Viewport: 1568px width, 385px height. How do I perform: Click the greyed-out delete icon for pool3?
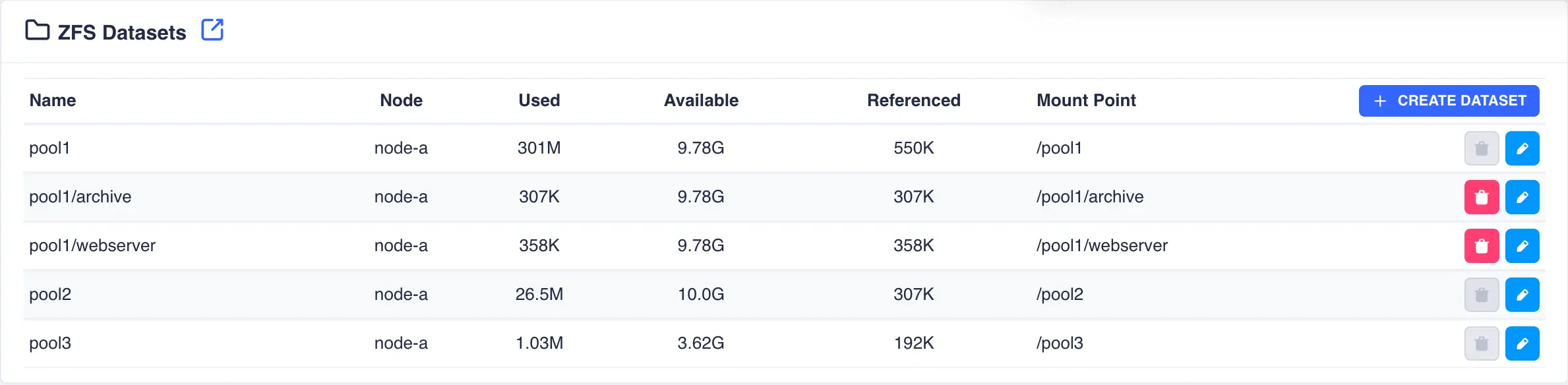(1482, 343)
